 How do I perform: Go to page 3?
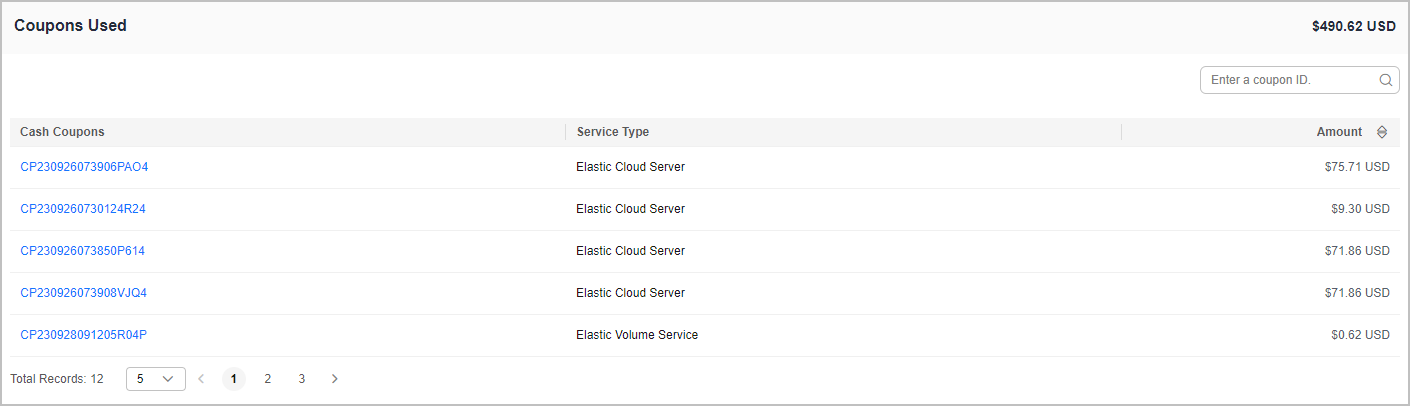coord(301,379)
